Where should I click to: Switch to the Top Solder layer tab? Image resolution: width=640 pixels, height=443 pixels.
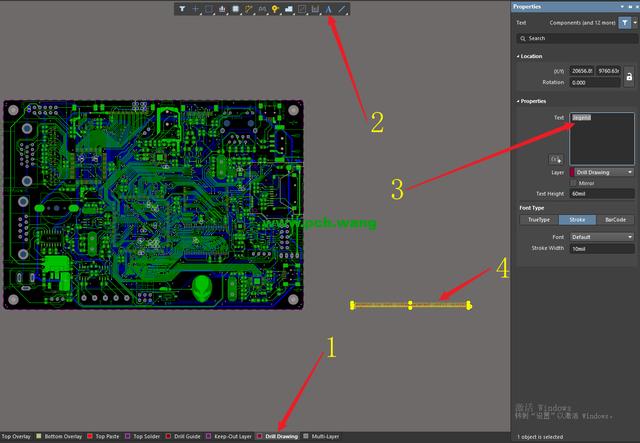click(x=147, y=436)
